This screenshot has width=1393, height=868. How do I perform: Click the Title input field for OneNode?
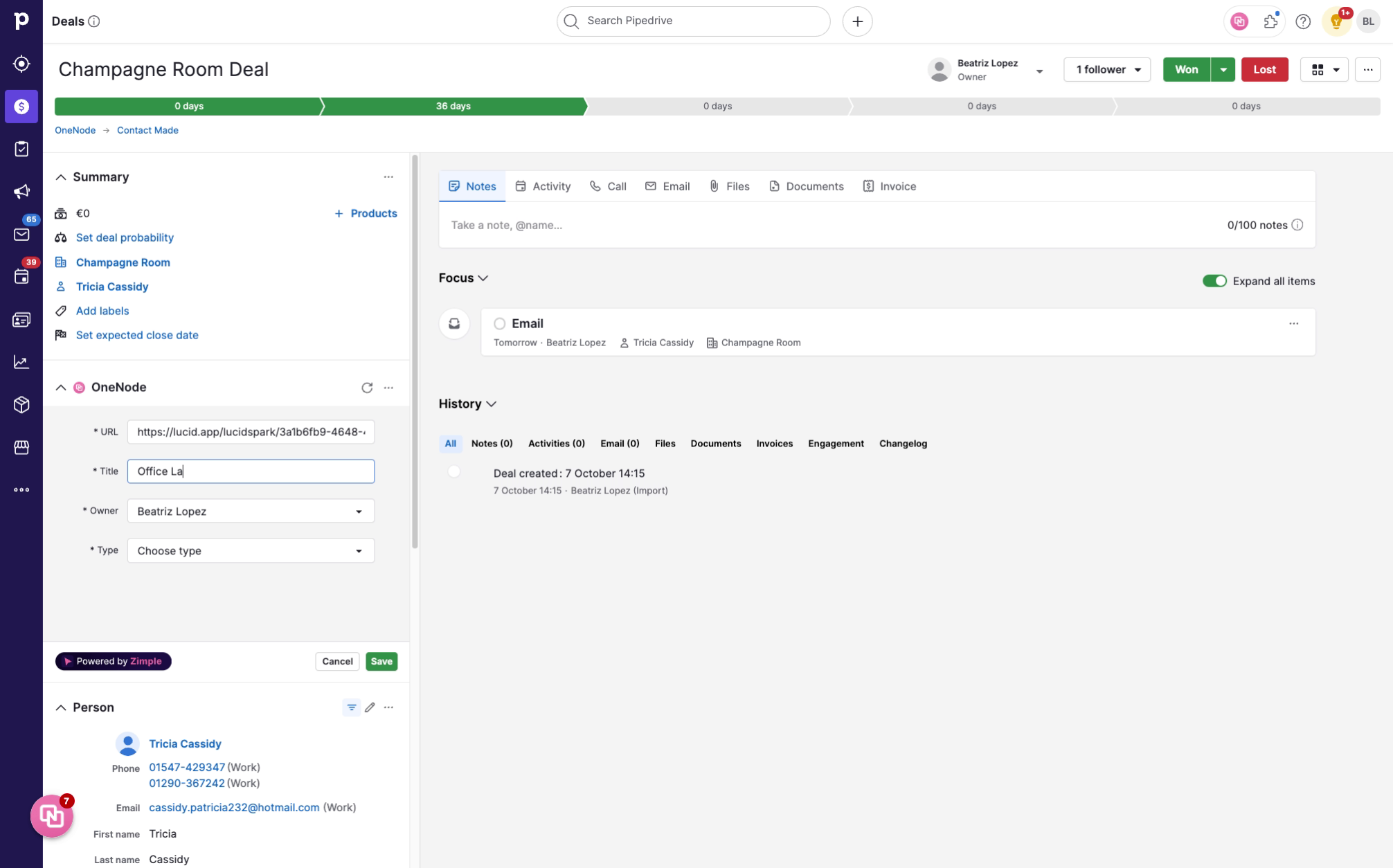[250, 471]
